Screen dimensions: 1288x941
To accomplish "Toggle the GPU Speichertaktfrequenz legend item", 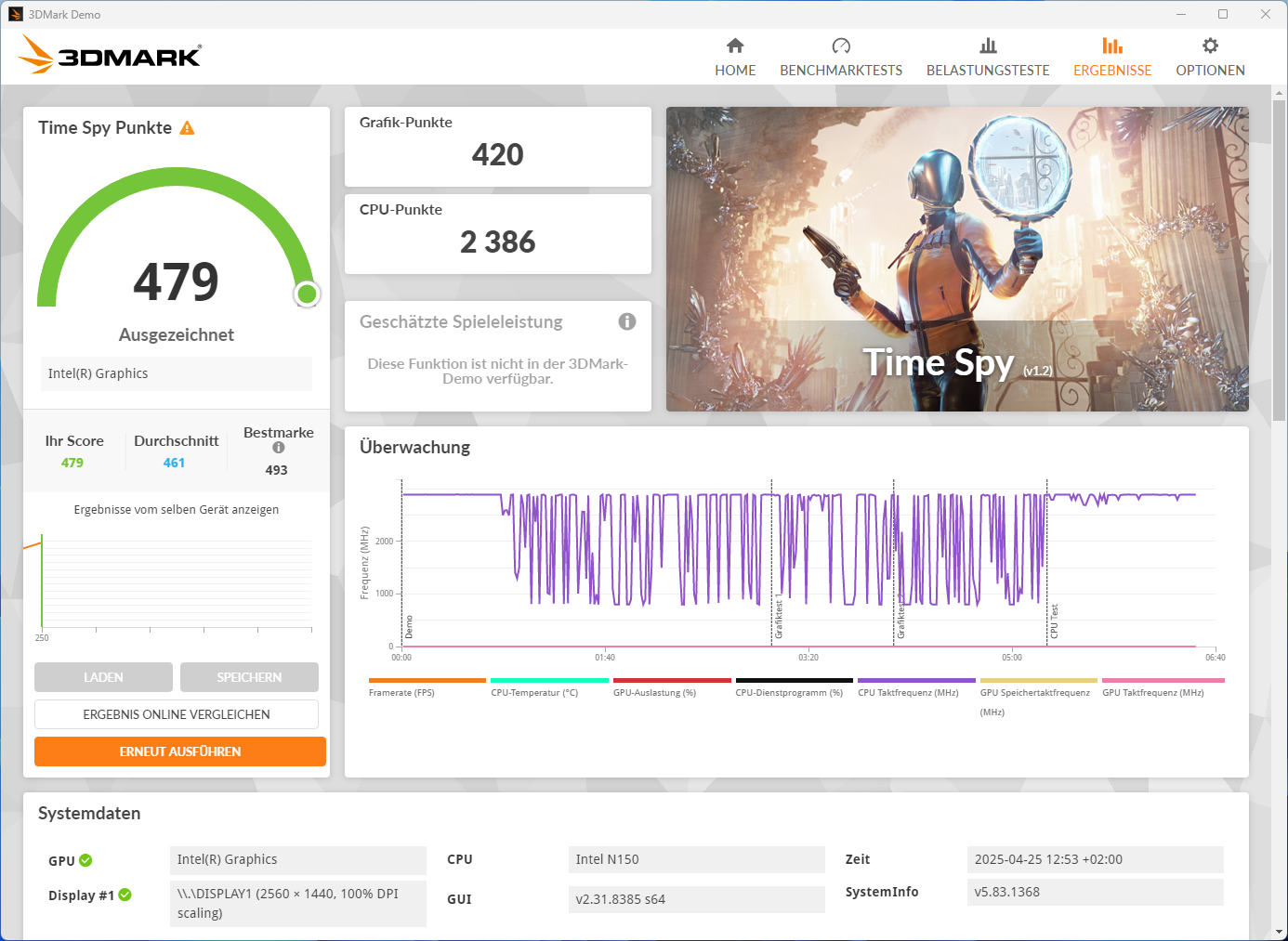I will [x=1038, y=698].
